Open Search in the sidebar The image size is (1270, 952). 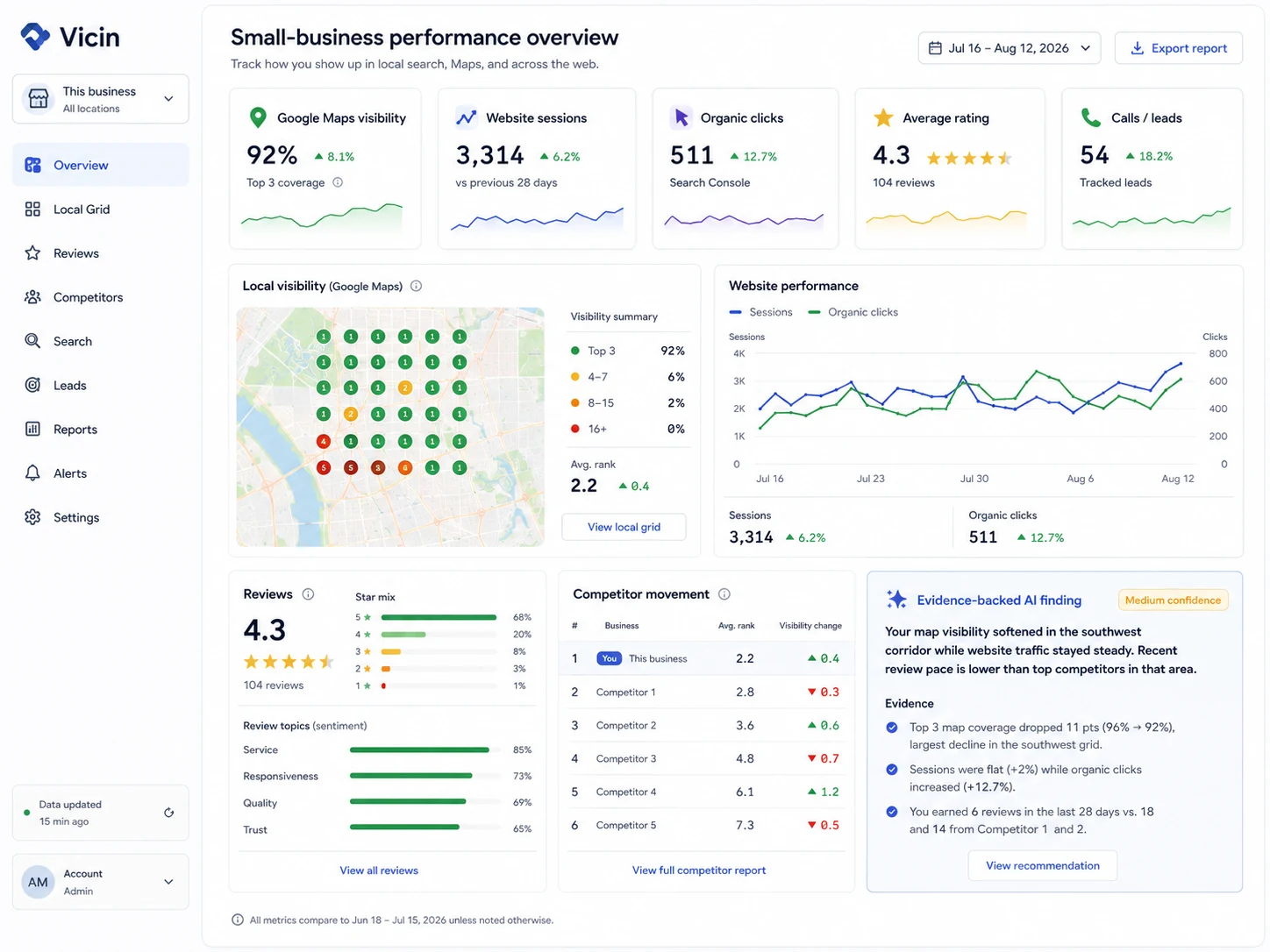tap(101, 341)
